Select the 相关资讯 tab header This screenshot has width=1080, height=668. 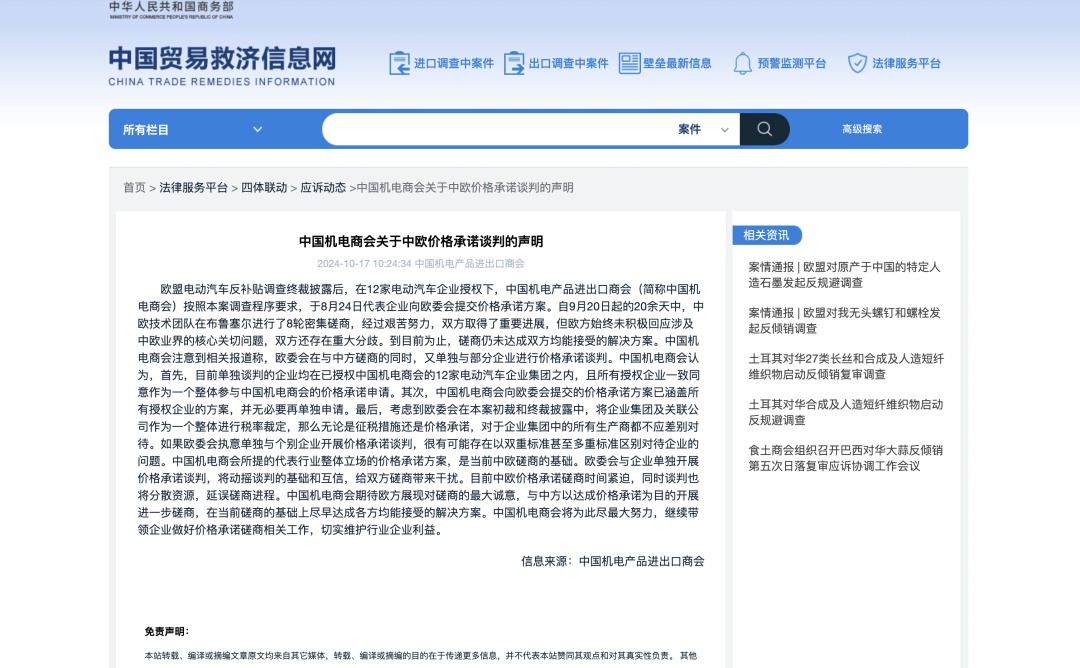767,235
